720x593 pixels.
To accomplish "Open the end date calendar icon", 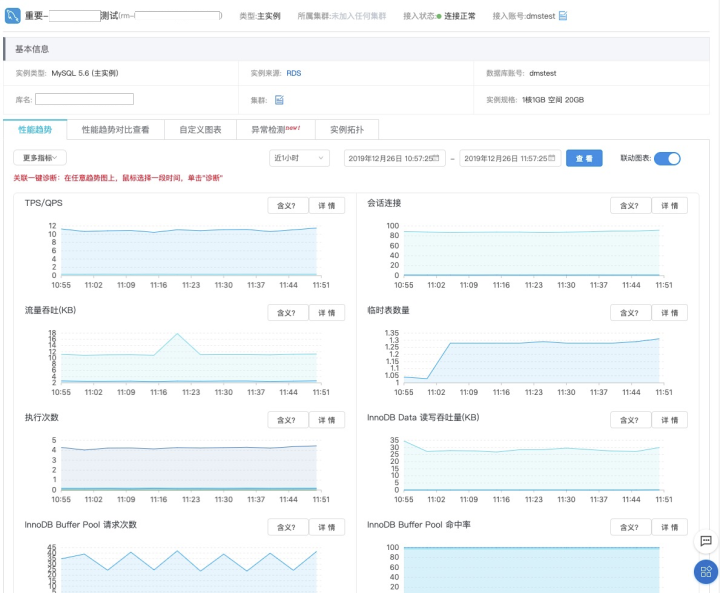I will coord(552,158).
